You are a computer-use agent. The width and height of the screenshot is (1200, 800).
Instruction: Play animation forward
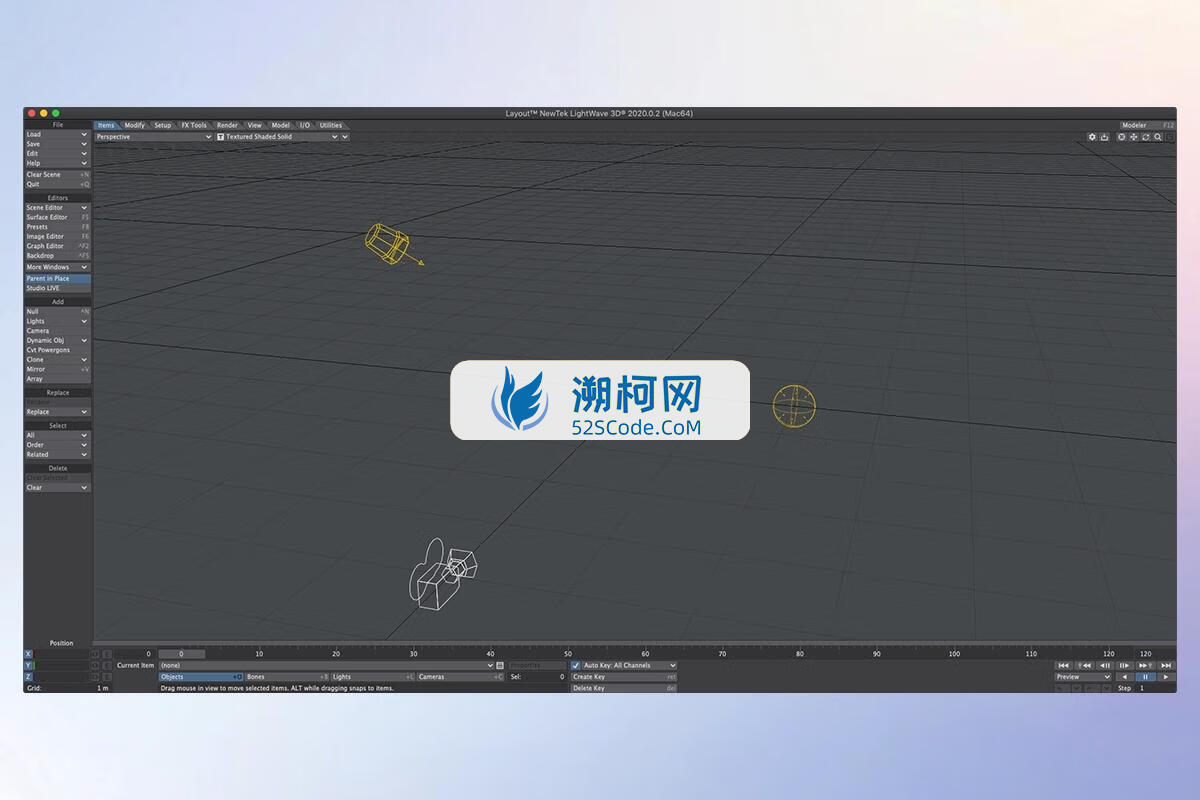pyautogui.click(x=1166, y=677)
